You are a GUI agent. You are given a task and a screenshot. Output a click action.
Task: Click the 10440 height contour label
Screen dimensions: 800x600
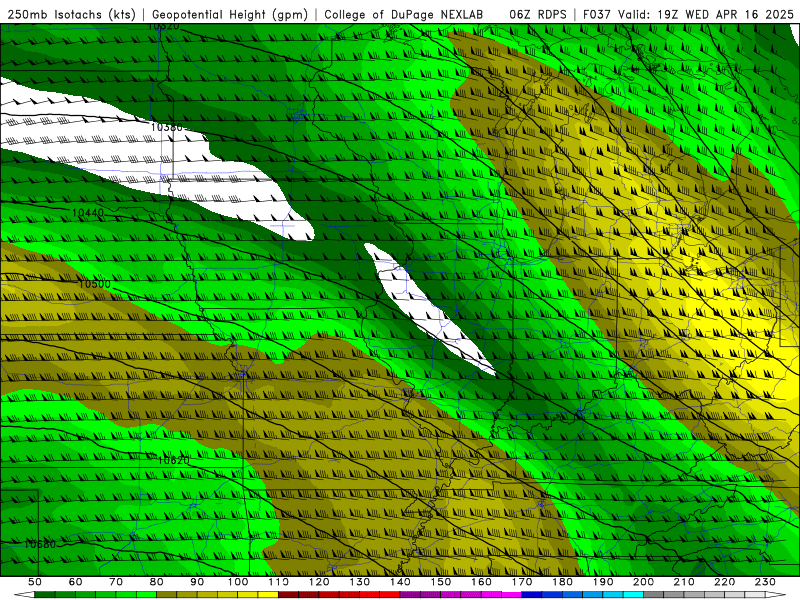point(88,213)
